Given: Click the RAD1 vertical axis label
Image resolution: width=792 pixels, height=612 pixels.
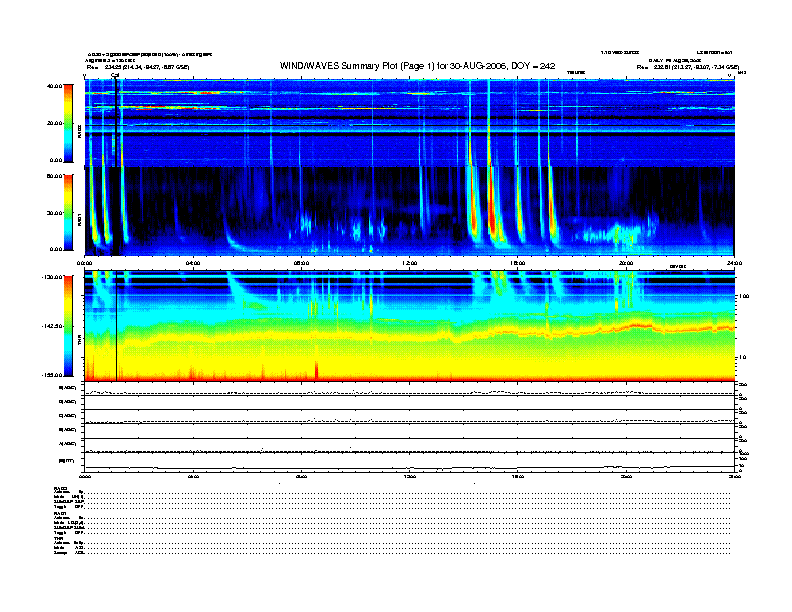Looking at the screenshot, I should pos(79,220).
